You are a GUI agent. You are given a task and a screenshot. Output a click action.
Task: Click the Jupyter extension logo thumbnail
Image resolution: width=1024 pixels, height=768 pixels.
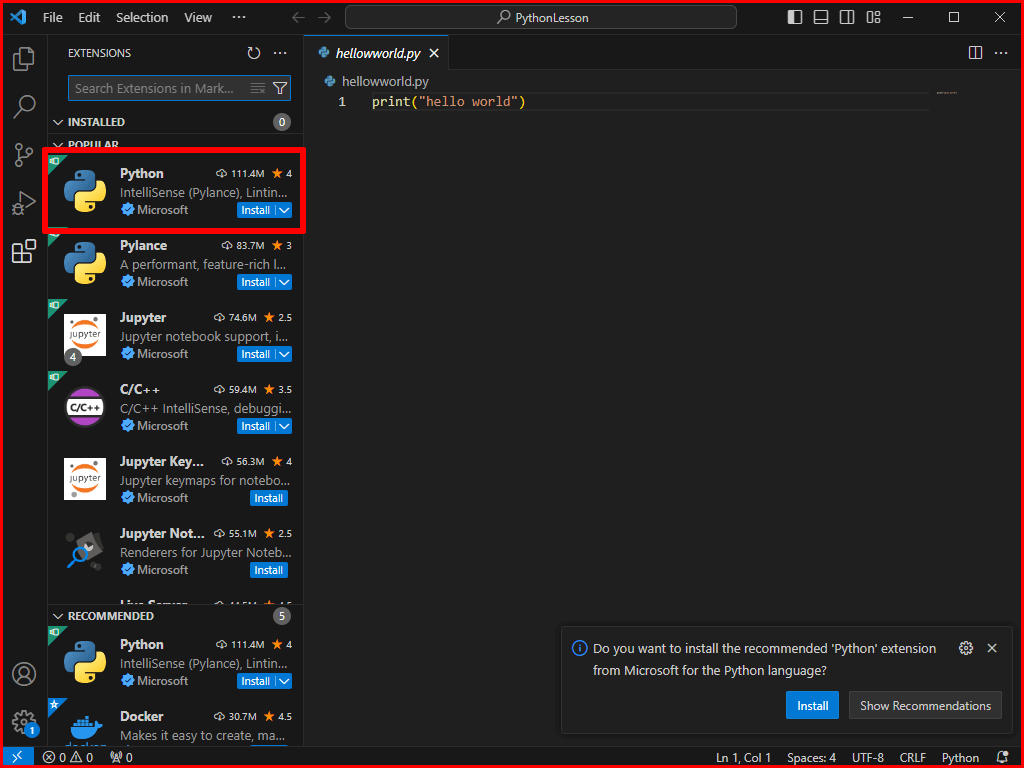pos(85,335)
